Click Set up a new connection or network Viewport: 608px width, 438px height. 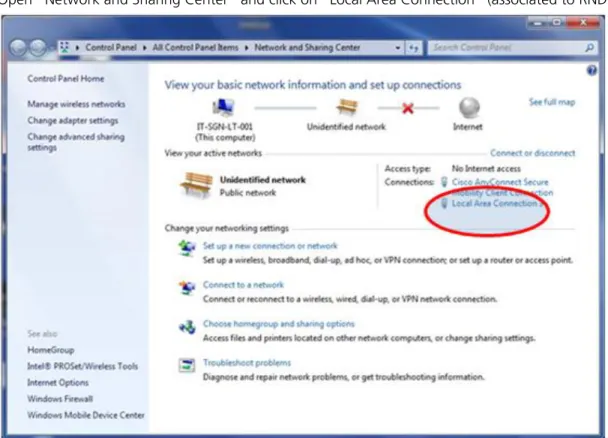coord(270,246)
